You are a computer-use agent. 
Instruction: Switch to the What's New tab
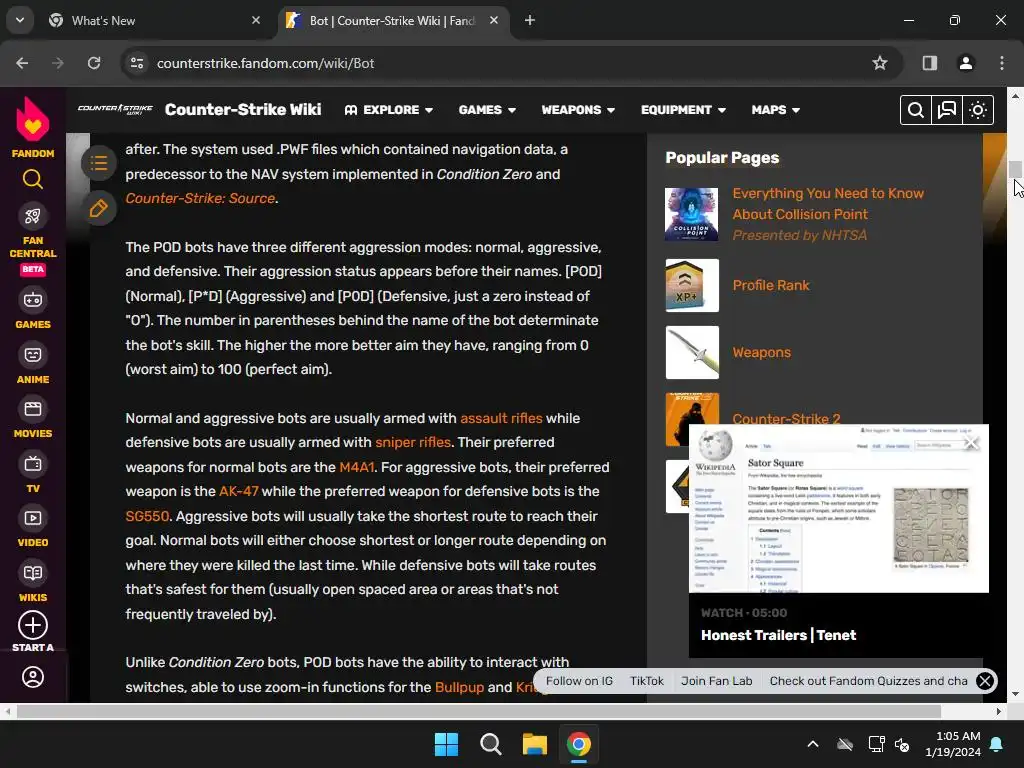click(x=153, y=20)
